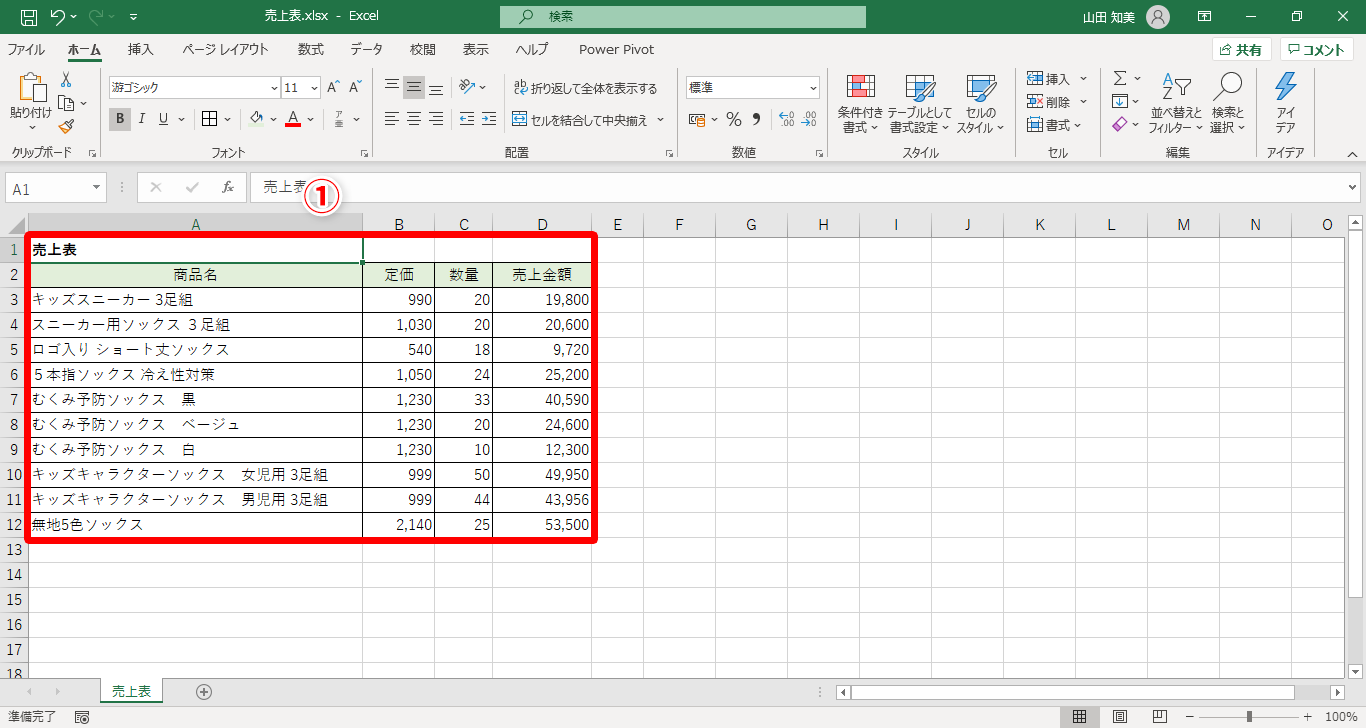Click the increase decimal icon
Viewport: 1366px width, 728px height.
[786, 120]
